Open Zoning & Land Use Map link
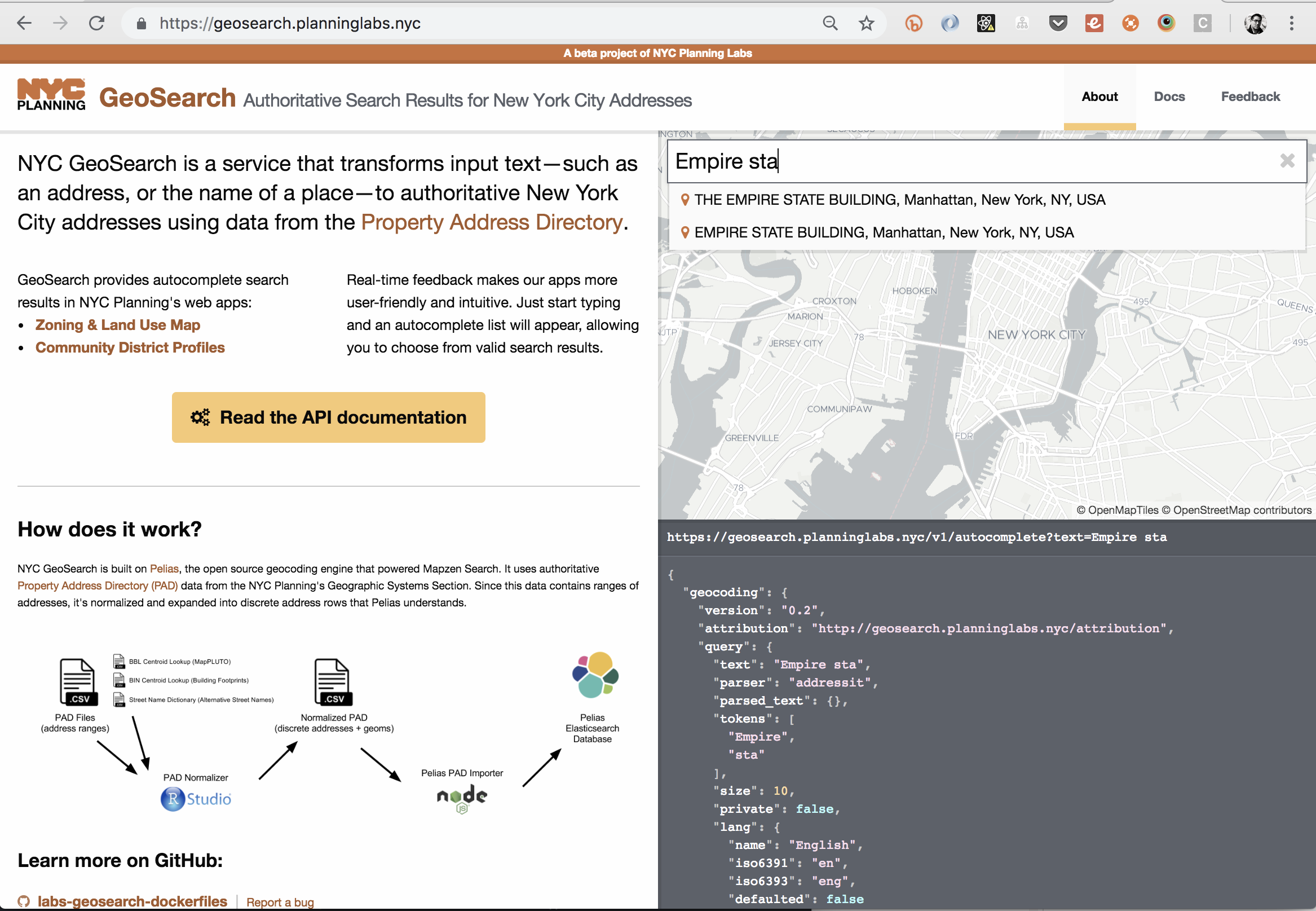 (117, 325)
